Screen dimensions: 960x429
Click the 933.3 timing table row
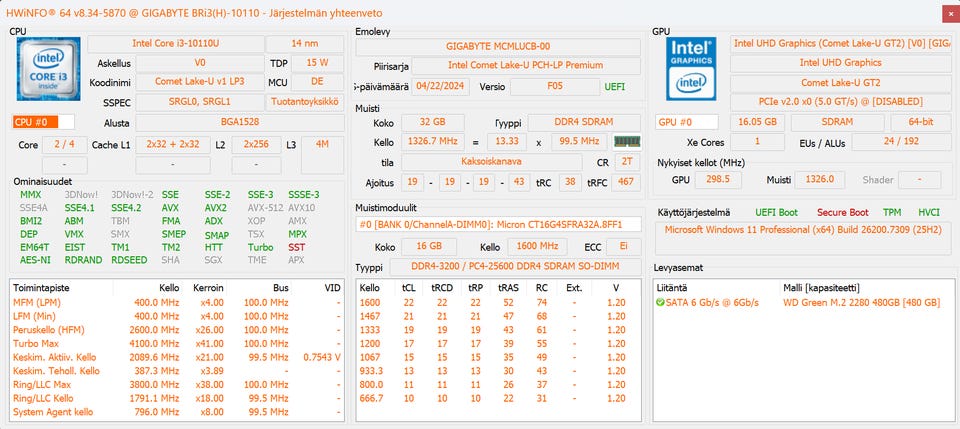[498, 371]
